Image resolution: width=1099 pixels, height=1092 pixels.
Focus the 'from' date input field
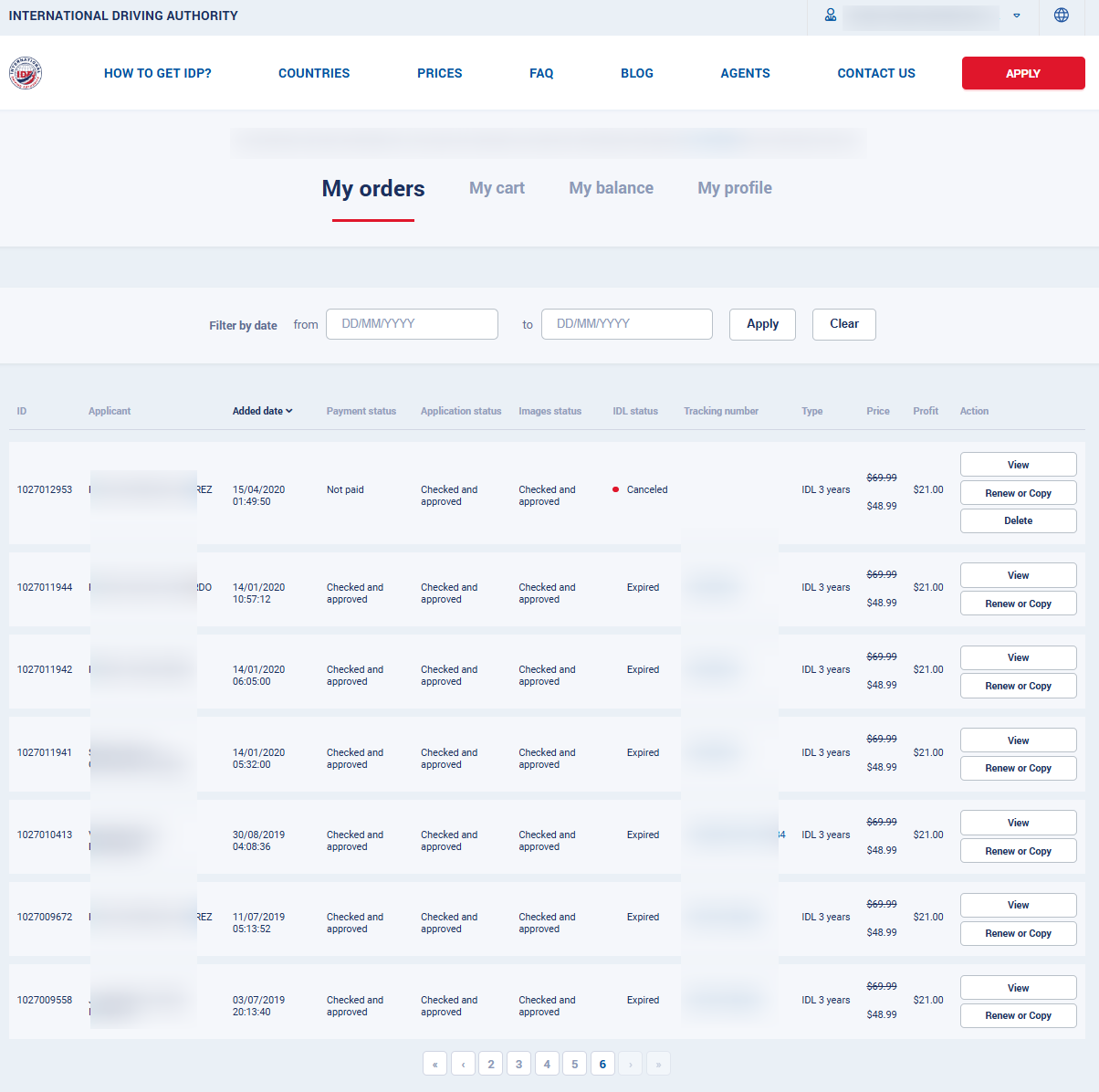click(412, 324)
